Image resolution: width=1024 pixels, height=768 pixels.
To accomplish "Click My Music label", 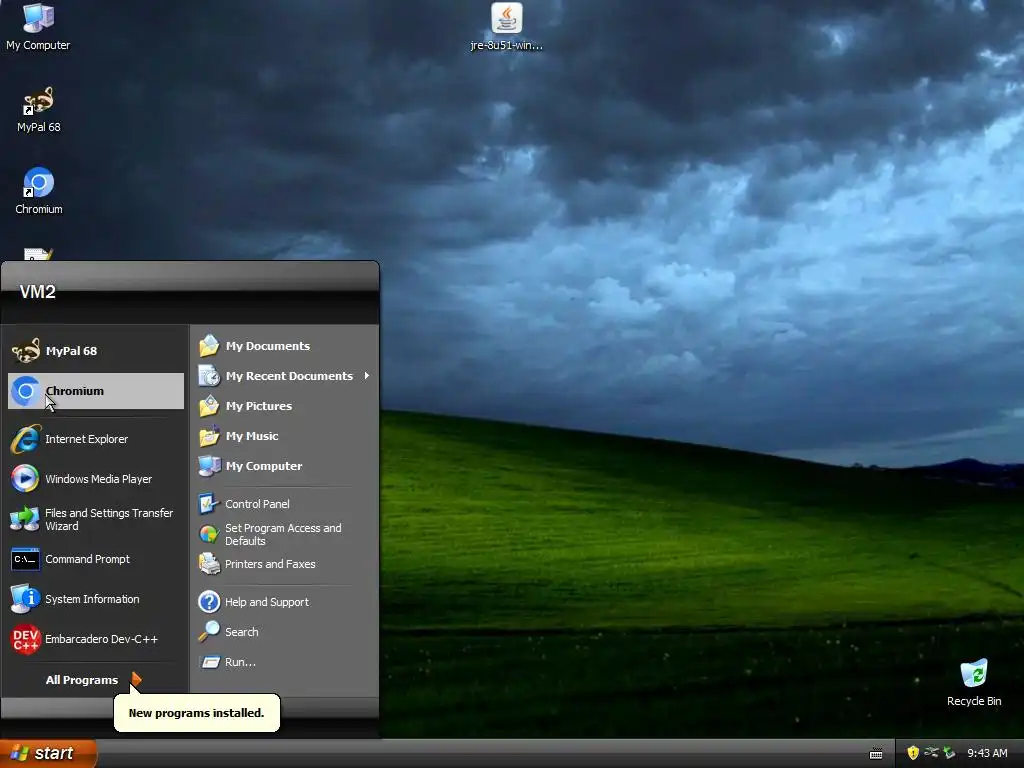I will pyautogui.click(x=252, y=436).
